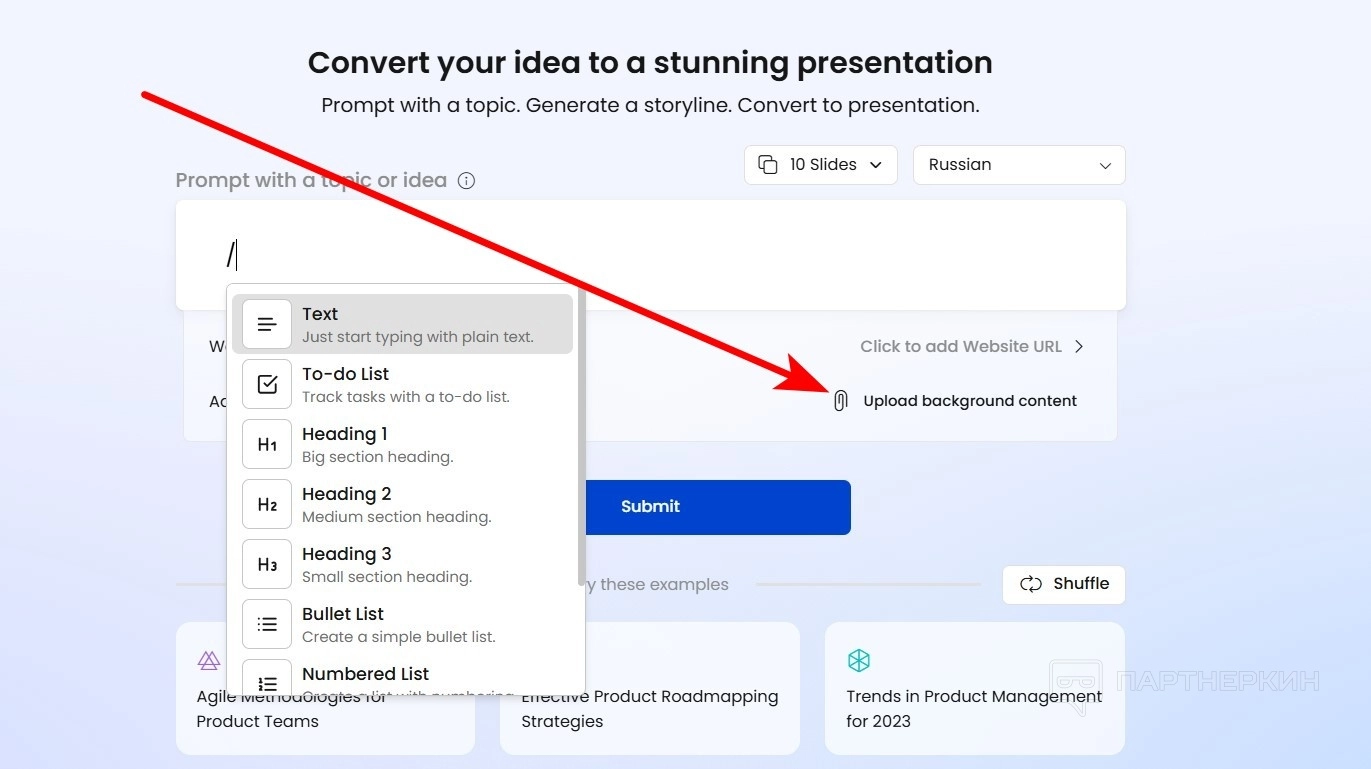Choose Heading 3 small section heading
This screenshot has width=1371, height=769.
[402, 564]
